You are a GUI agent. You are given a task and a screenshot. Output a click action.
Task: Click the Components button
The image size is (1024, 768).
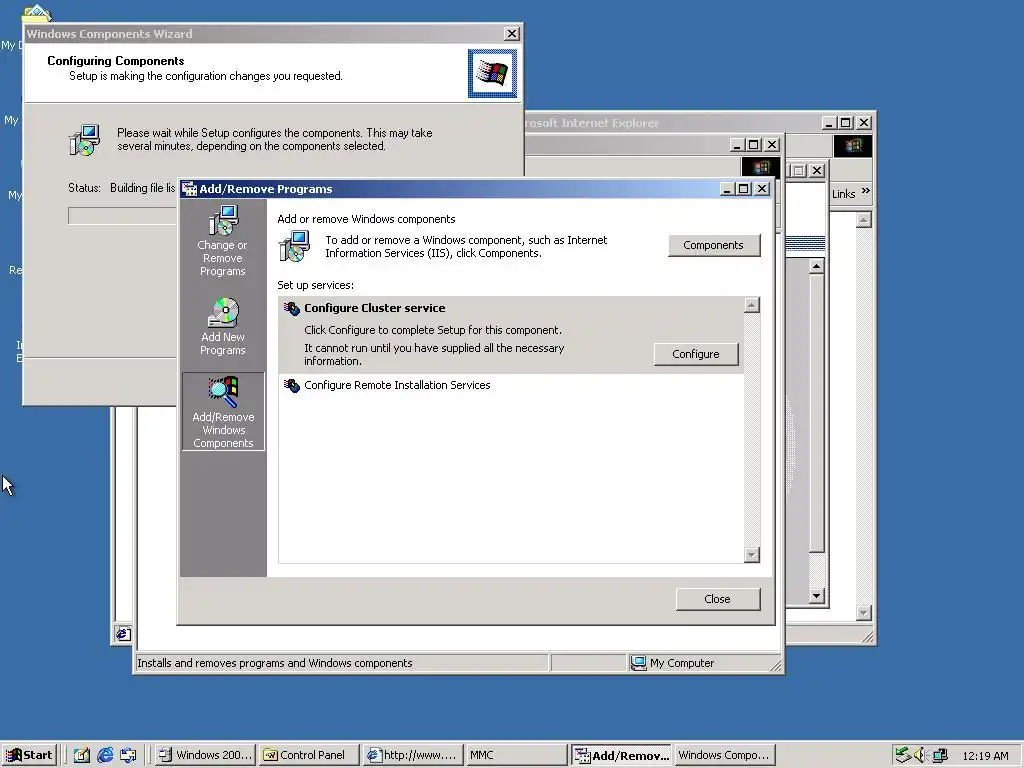click(x=713, y=245)
